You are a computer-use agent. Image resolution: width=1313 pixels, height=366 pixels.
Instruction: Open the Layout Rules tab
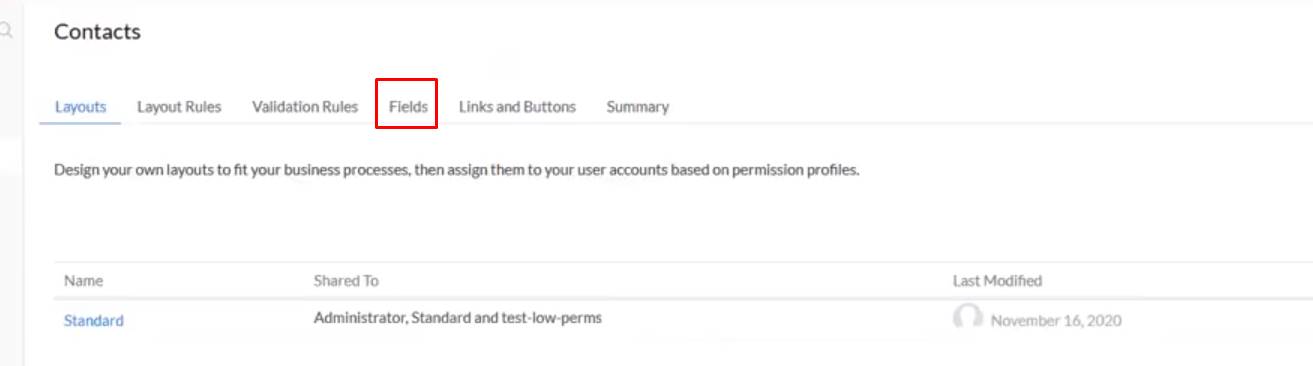179,106
